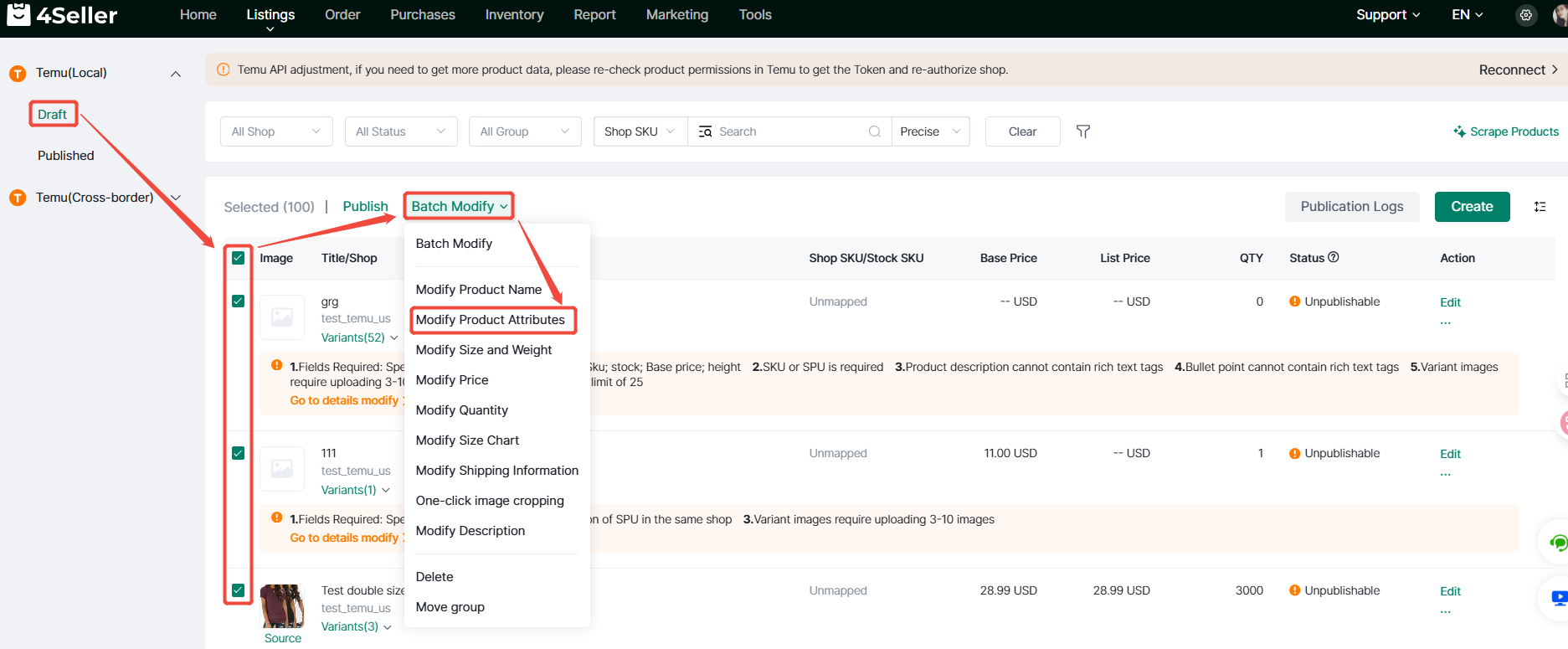
Task: Click the warning icon in API notice
Action: click(x=223, y=70)
